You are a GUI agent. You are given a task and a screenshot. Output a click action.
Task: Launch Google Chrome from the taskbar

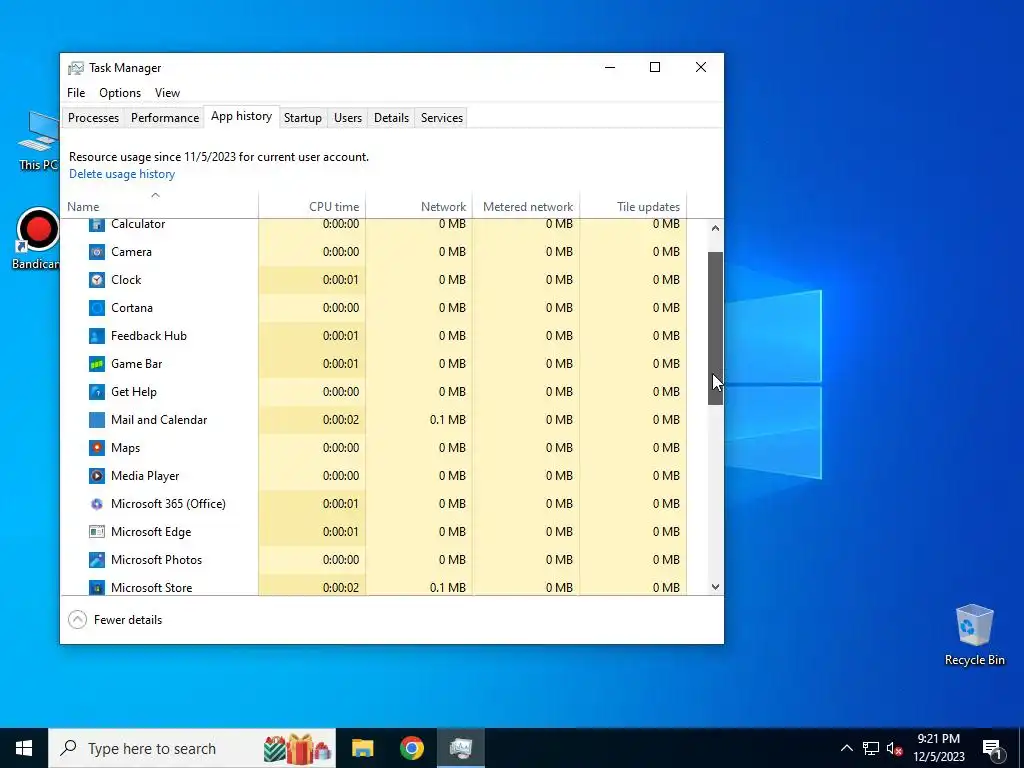(411, 748)
